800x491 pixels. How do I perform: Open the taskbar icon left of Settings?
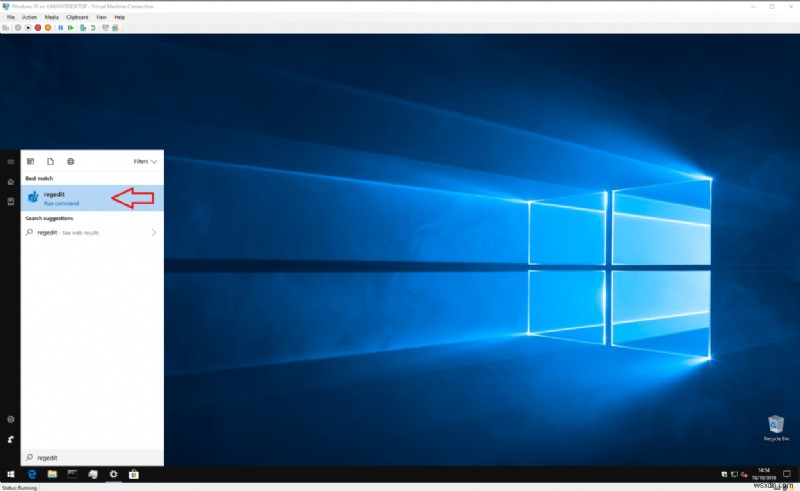pyautogui.click(x=93, y=474)
